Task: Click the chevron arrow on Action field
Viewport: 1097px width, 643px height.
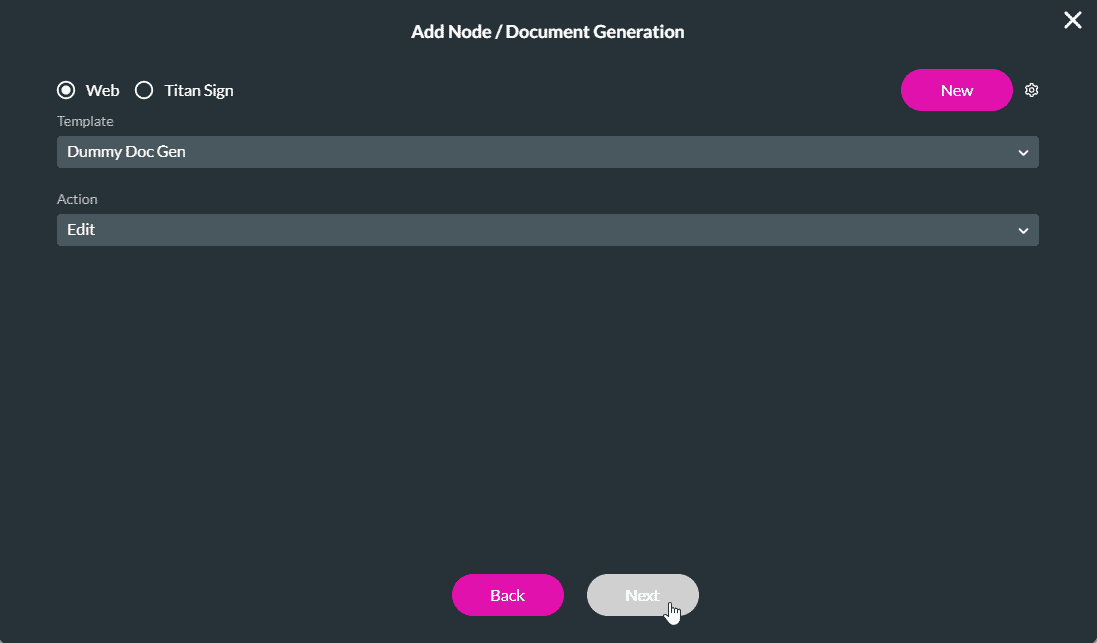Action: point(1023,231)
